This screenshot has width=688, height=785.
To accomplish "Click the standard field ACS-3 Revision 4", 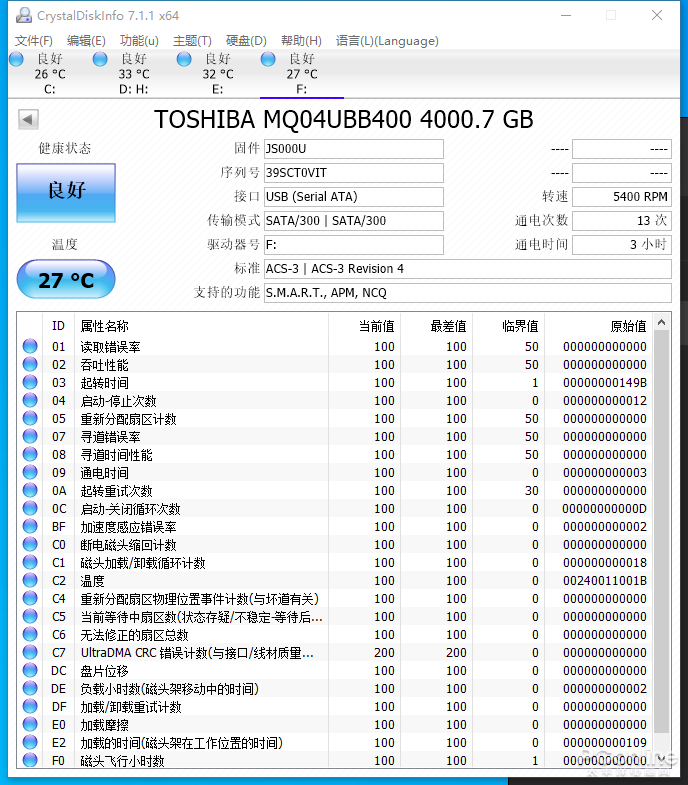I will (x=468, y=269).
